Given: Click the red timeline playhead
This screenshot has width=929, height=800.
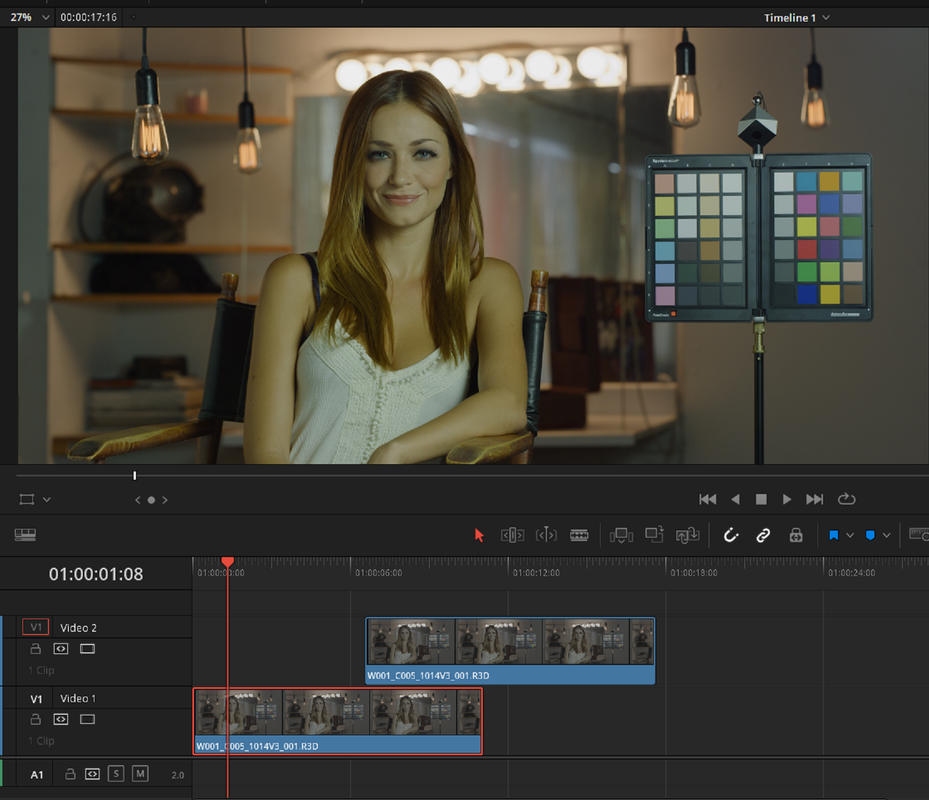Looking at the screenshot, I should pos(228,561).
